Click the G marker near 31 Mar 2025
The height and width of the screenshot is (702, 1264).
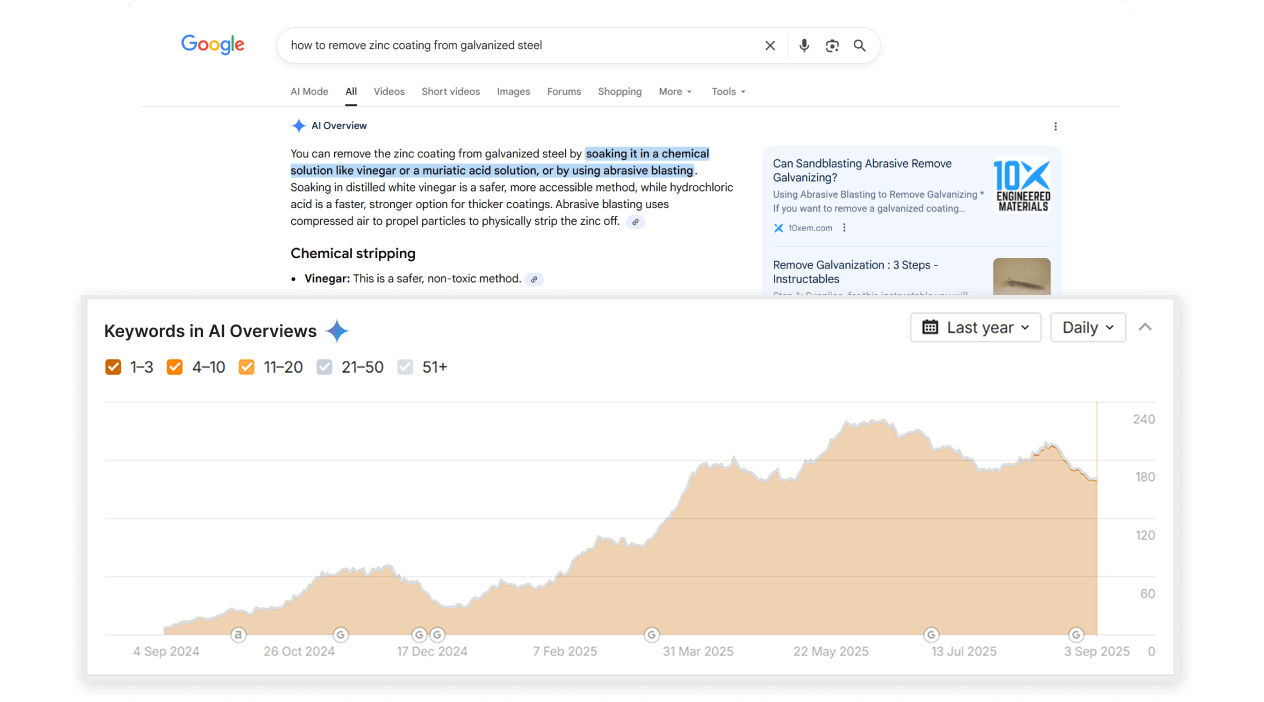coord(651,634)
